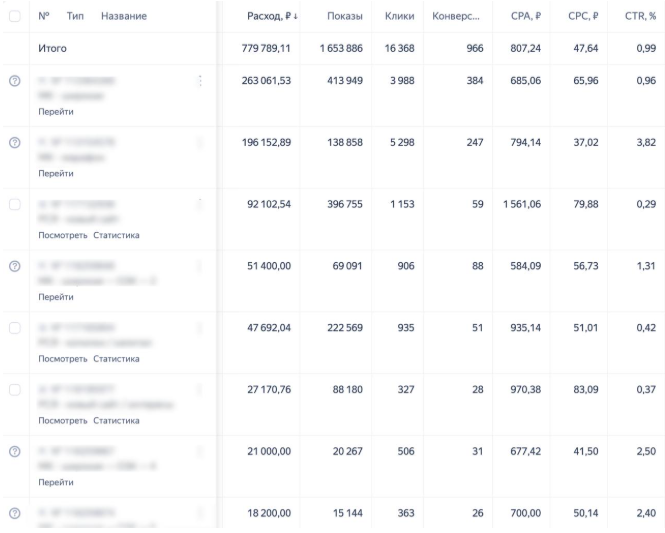The image size is (665, 533).
Task: Click the CTR, % column header
Action: pyautogui.click(x=639, y=16)
